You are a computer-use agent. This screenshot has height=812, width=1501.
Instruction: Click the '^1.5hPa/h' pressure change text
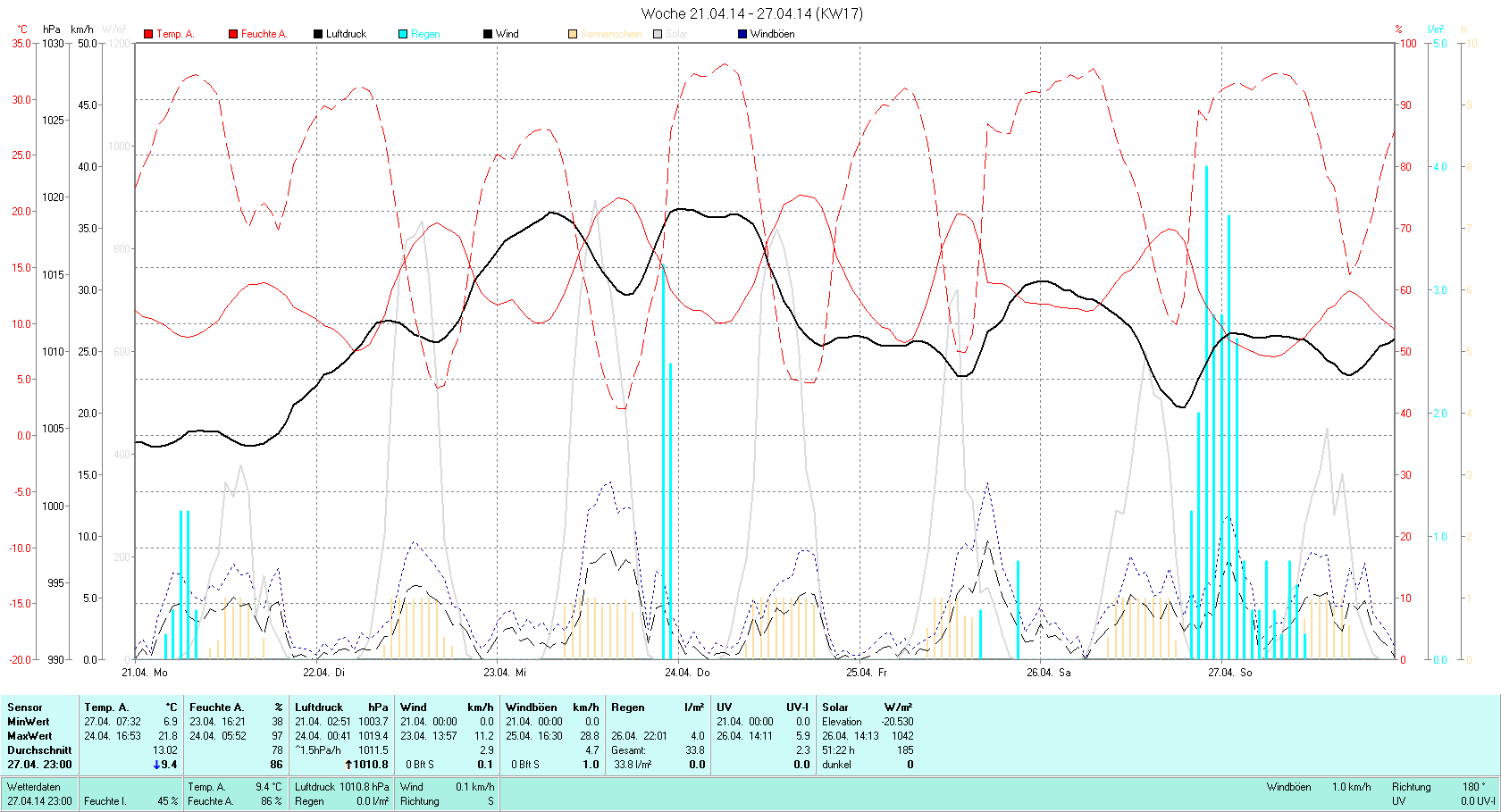318,750
